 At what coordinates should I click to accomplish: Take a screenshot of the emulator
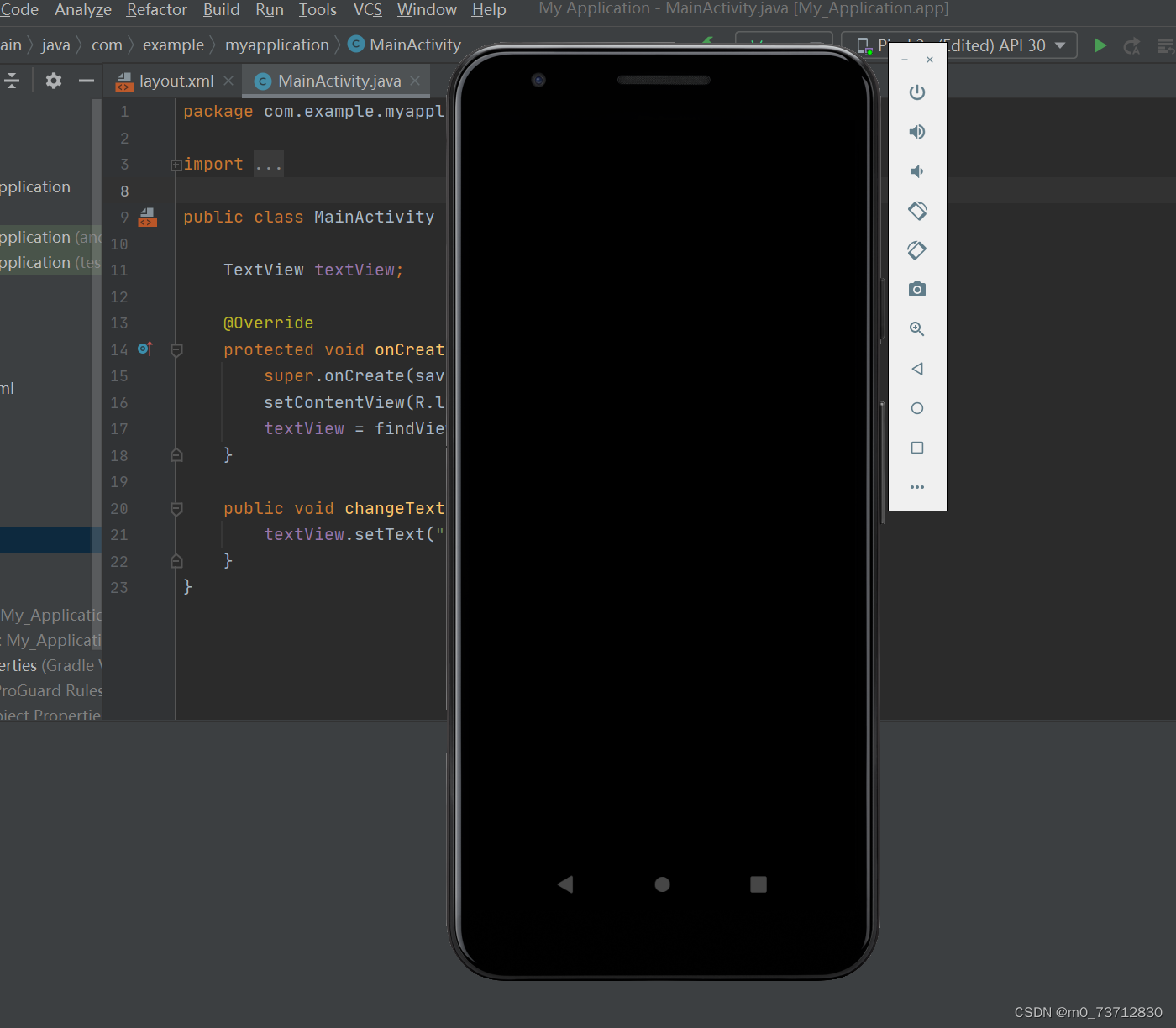tap(916, 289)
